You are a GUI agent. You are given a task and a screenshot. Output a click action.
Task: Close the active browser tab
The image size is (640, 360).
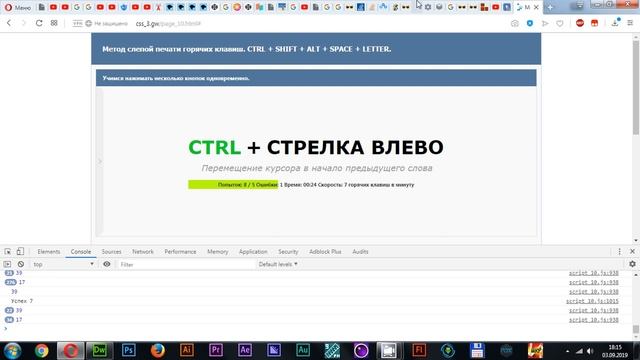536,7
